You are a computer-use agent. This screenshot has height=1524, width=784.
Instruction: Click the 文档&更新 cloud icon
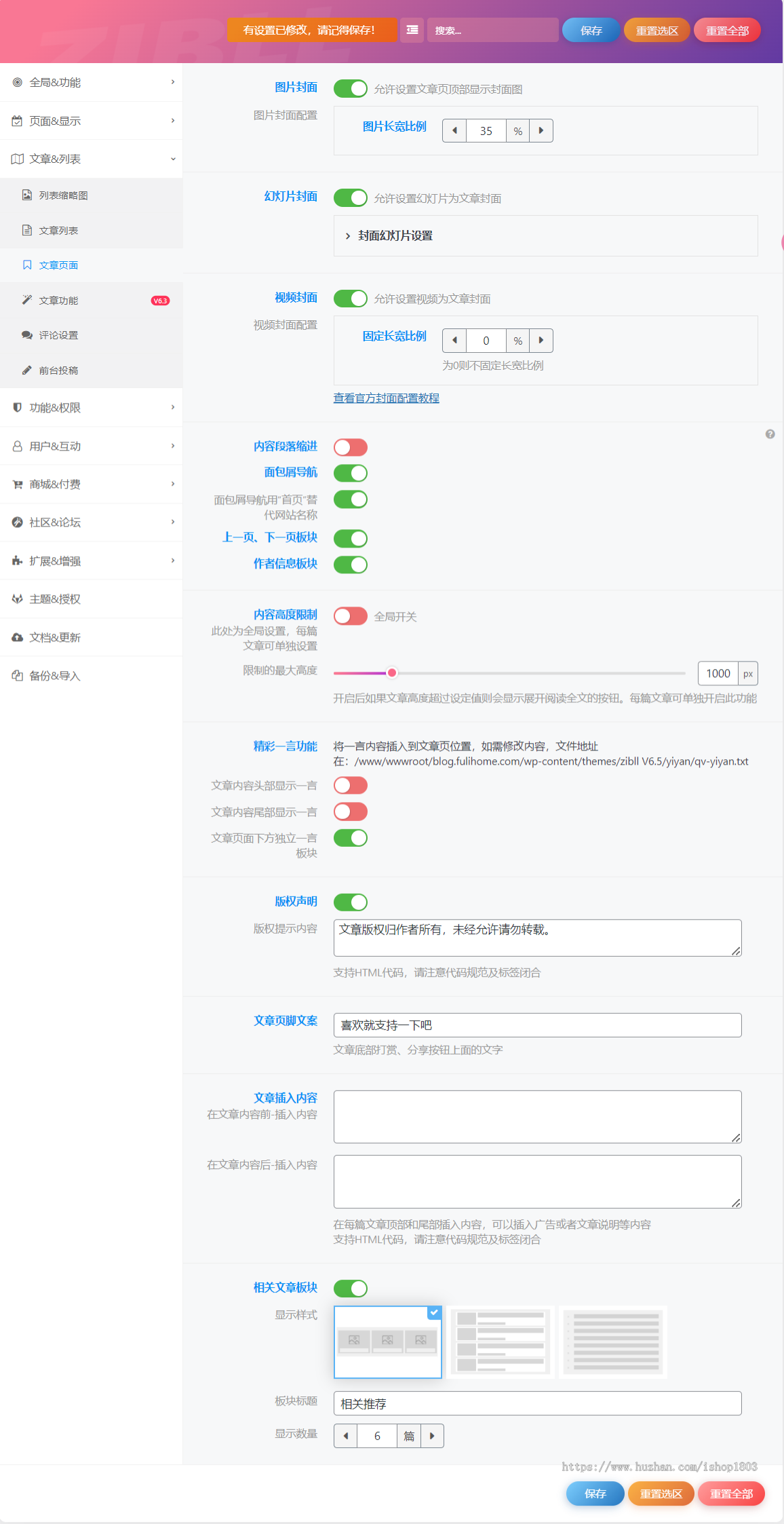click(18, 637)
